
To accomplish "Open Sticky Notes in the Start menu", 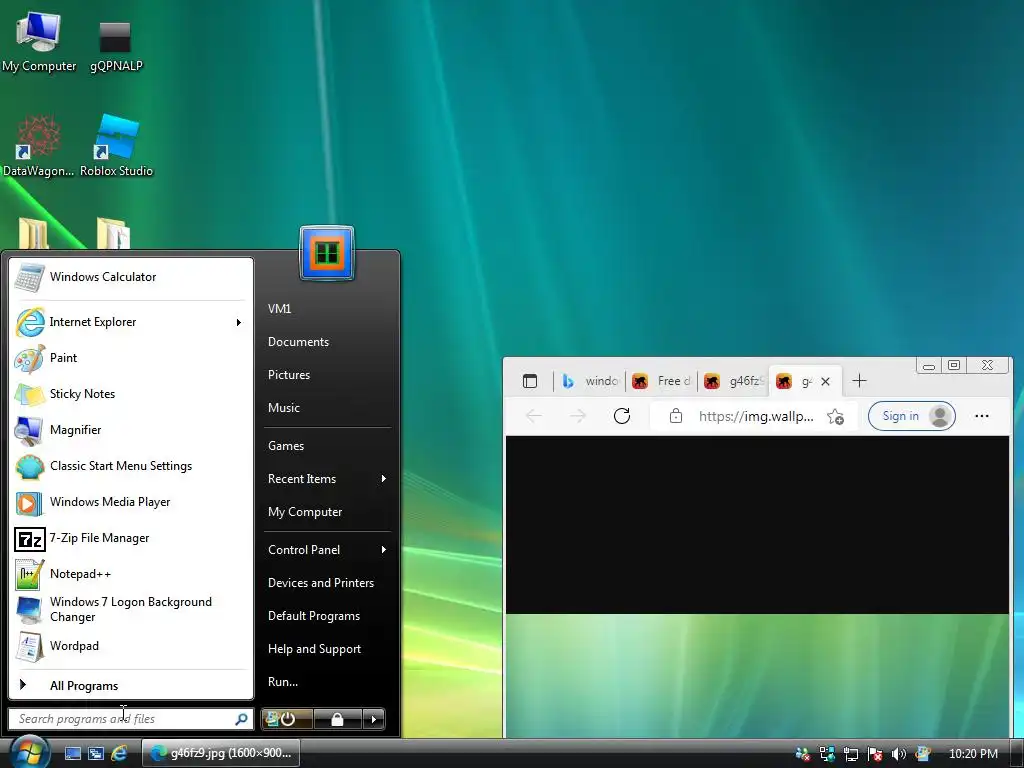I will click(x=131, y=394).
